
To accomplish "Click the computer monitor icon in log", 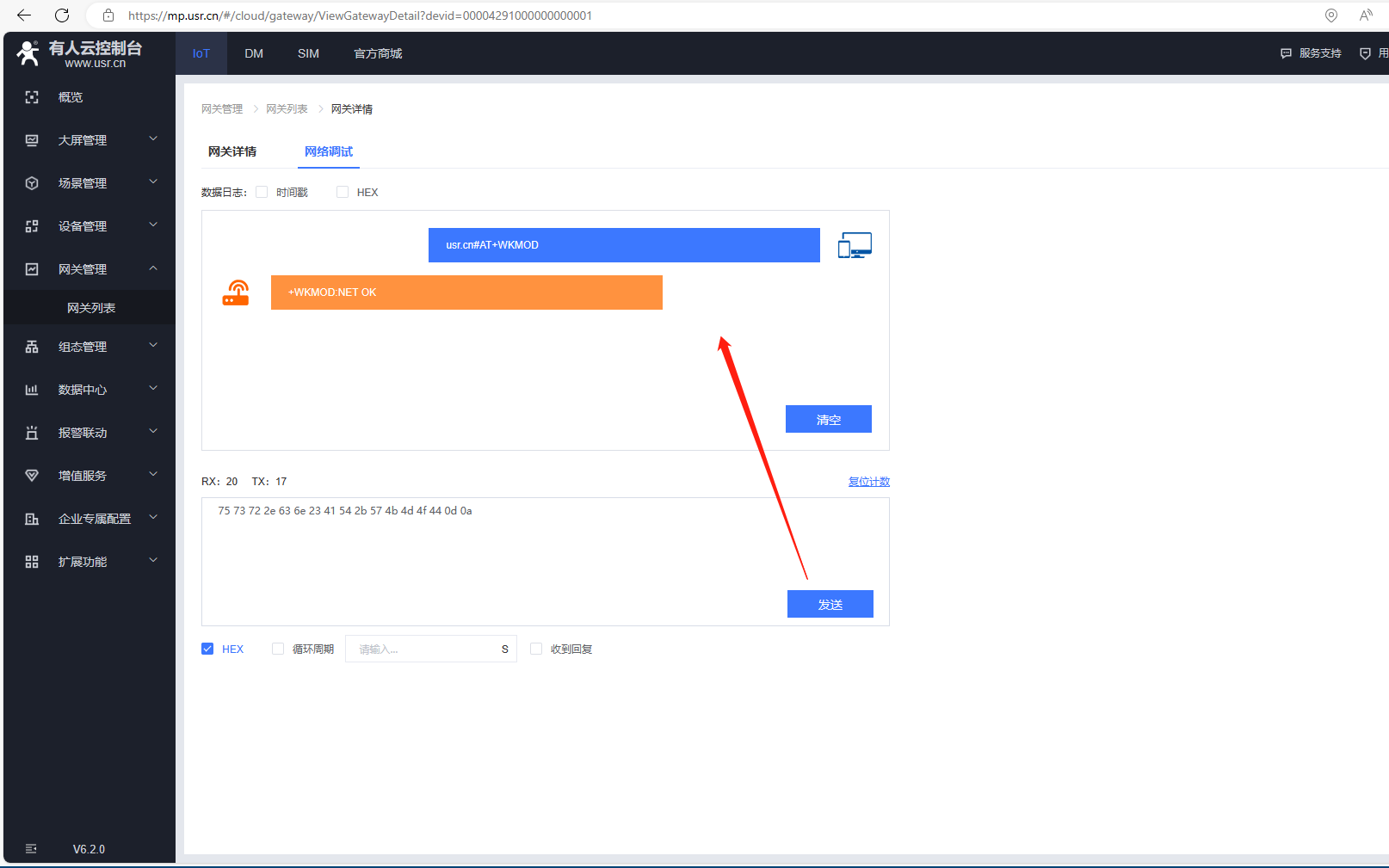I will (855, 245).
